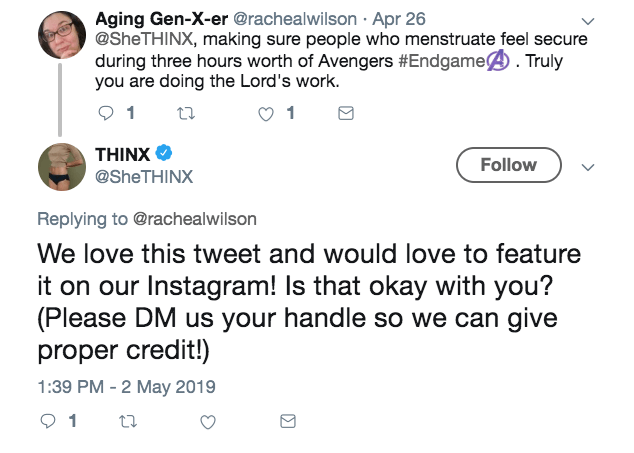Retweet the Aging Gen-X-er tweet
634x453 pixels.
[185, 114]
